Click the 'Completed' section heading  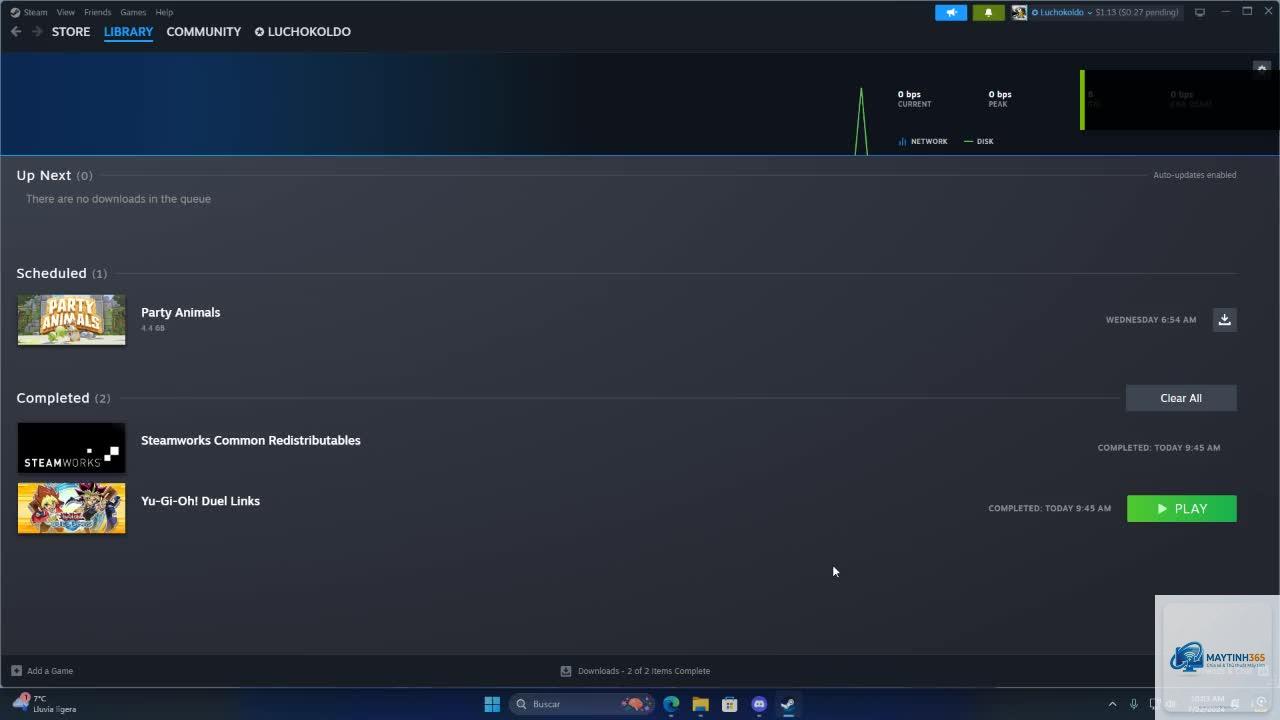click(x=53, y=398)
